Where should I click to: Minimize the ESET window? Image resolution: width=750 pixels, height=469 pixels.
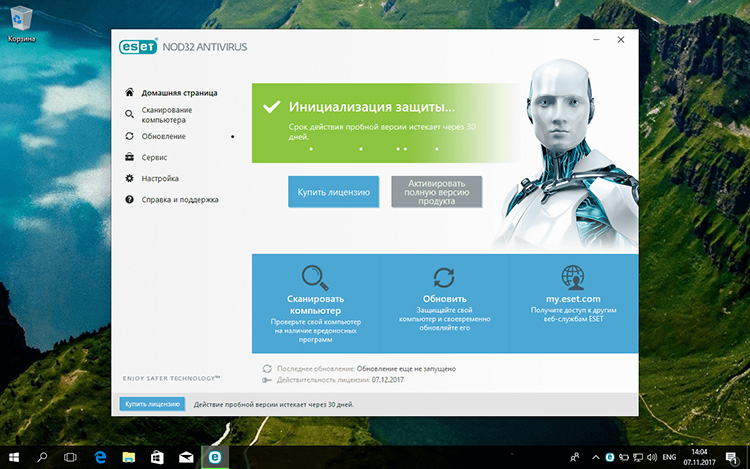point(596,40)
